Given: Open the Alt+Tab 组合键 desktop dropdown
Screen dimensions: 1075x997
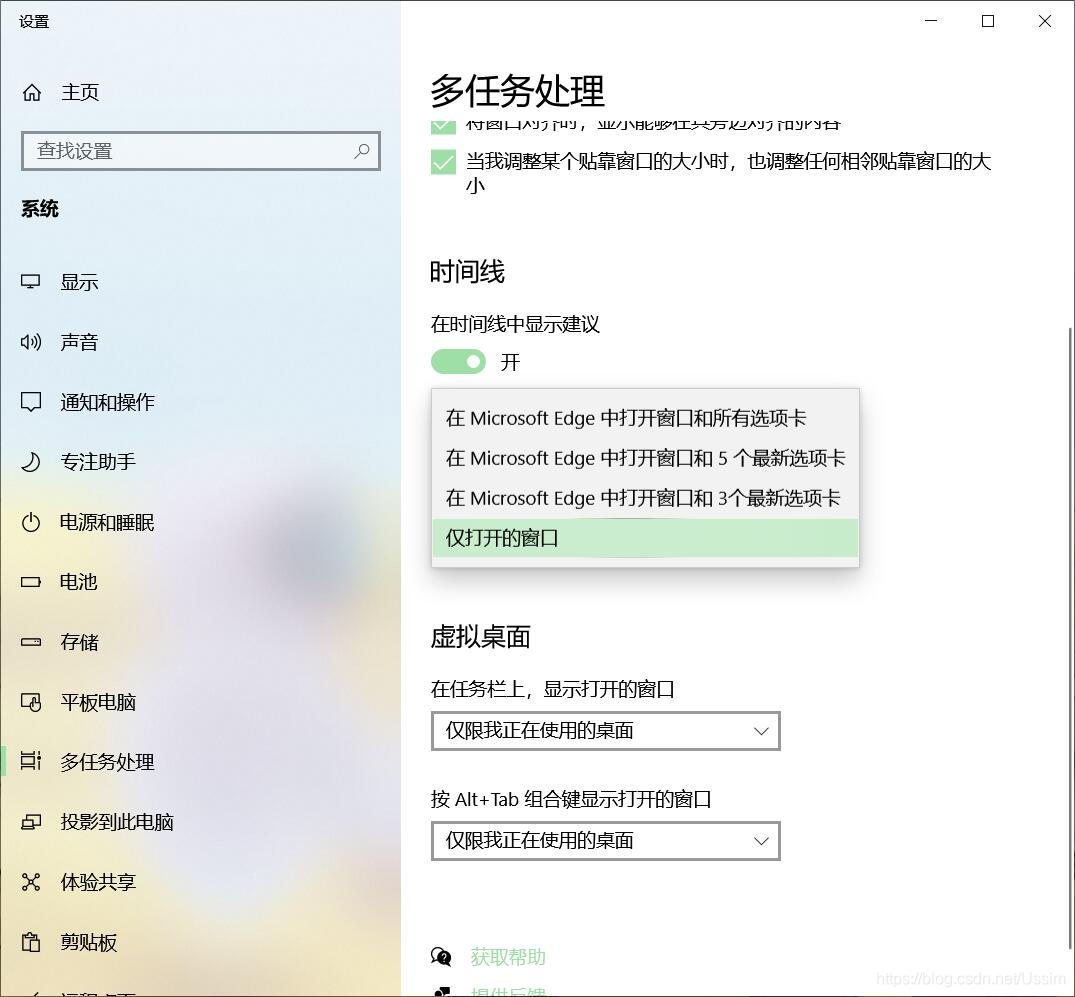Looking at the screenshot, I should (605, 841).
